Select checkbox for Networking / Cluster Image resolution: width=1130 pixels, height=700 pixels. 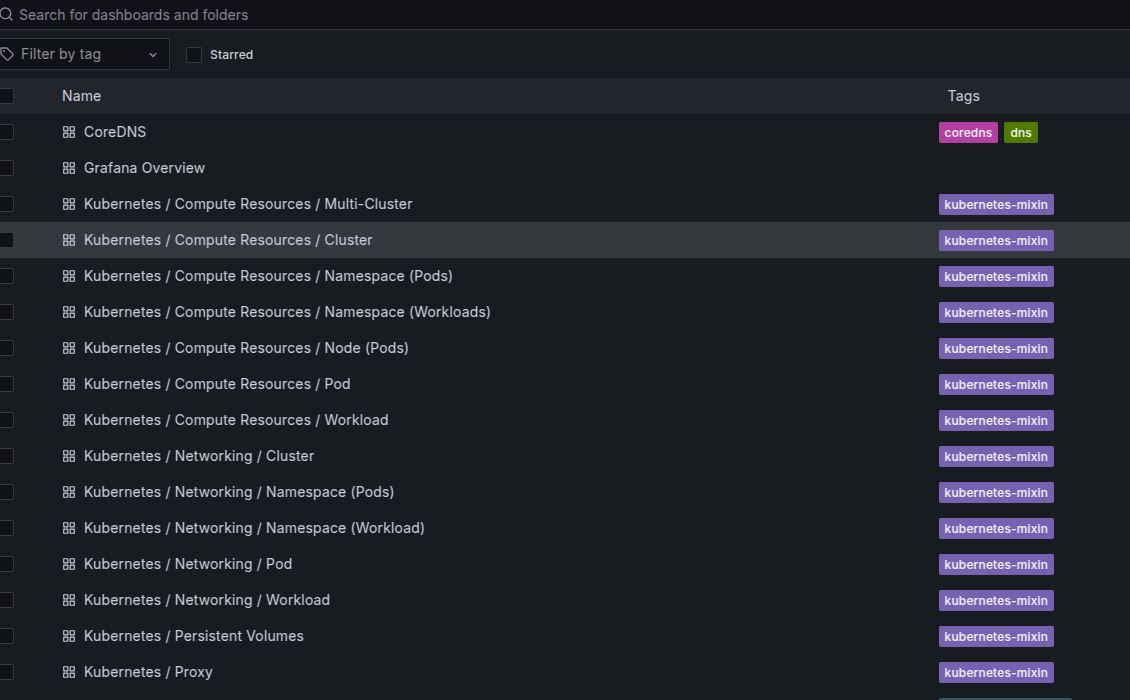pos(6,456)
